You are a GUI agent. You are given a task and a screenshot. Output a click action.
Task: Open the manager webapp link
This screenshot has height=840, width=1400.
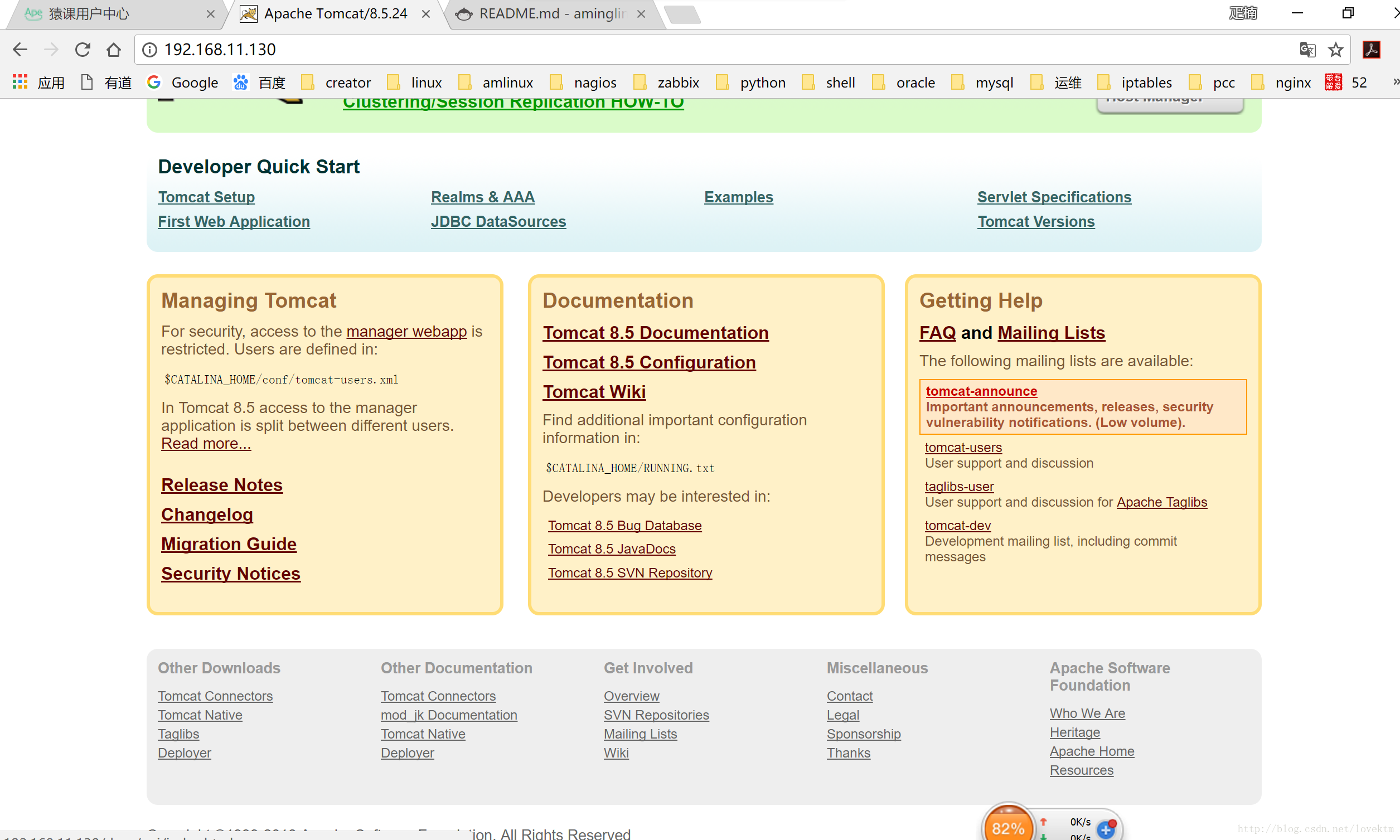tap(406, 331)
